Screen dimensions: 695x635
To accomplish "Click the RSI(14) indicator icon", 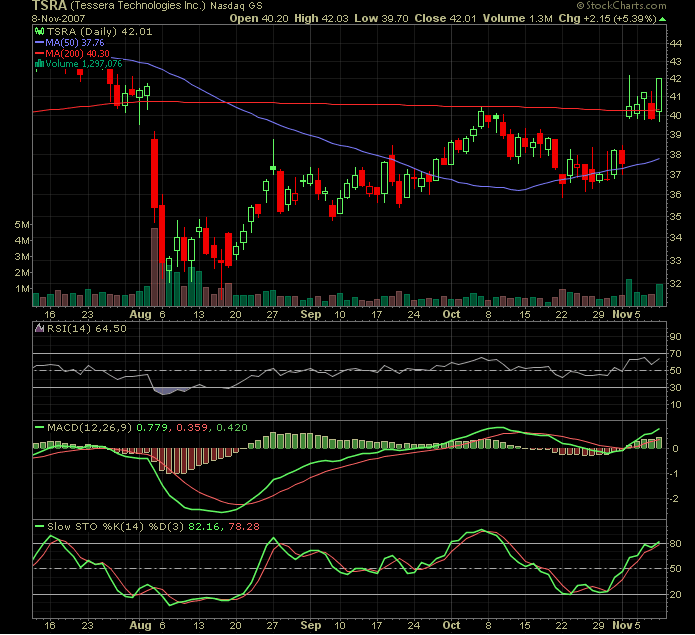I will [39, 328].
